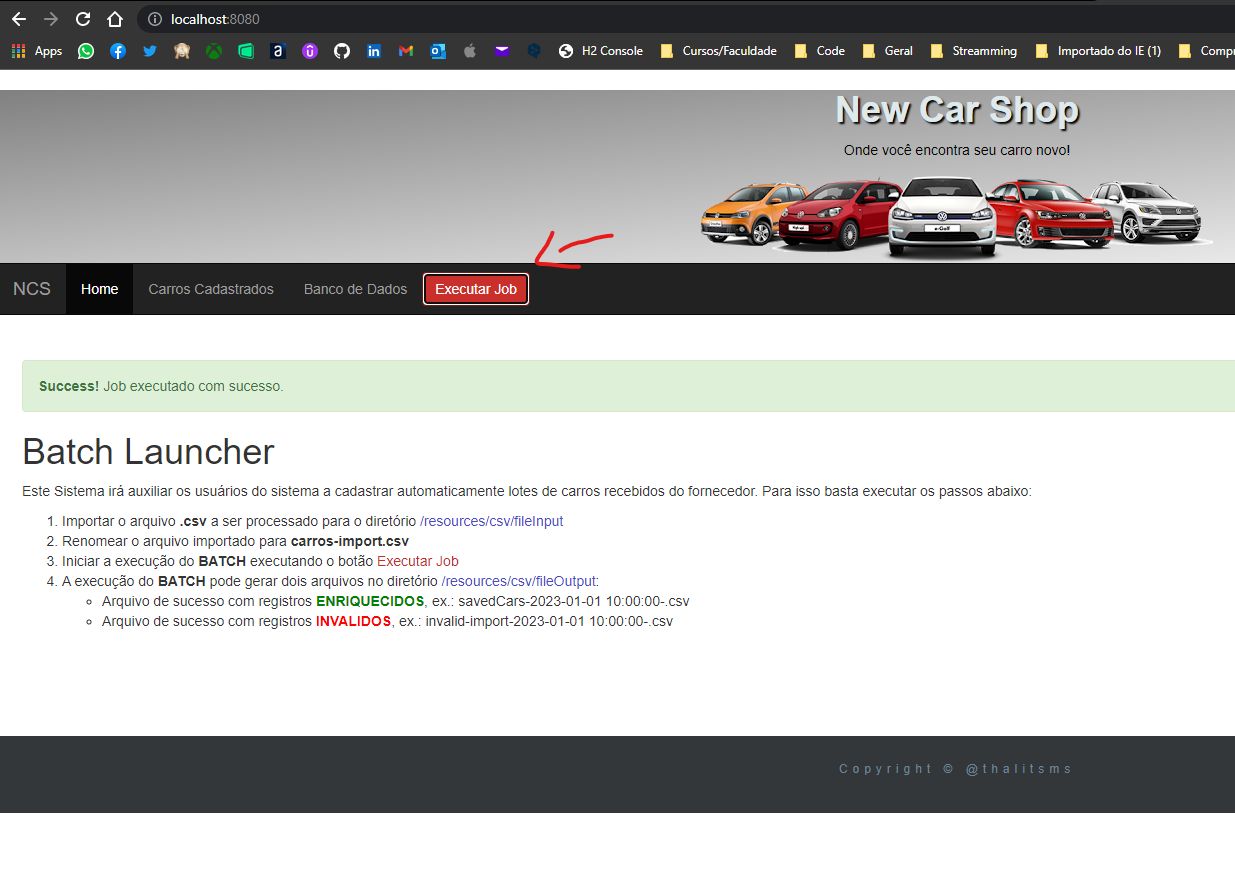Image resolution: width=1235 pixels, height=875 pixels.
Task: Open the Apps launcher grid
Action: click(18, 51)
